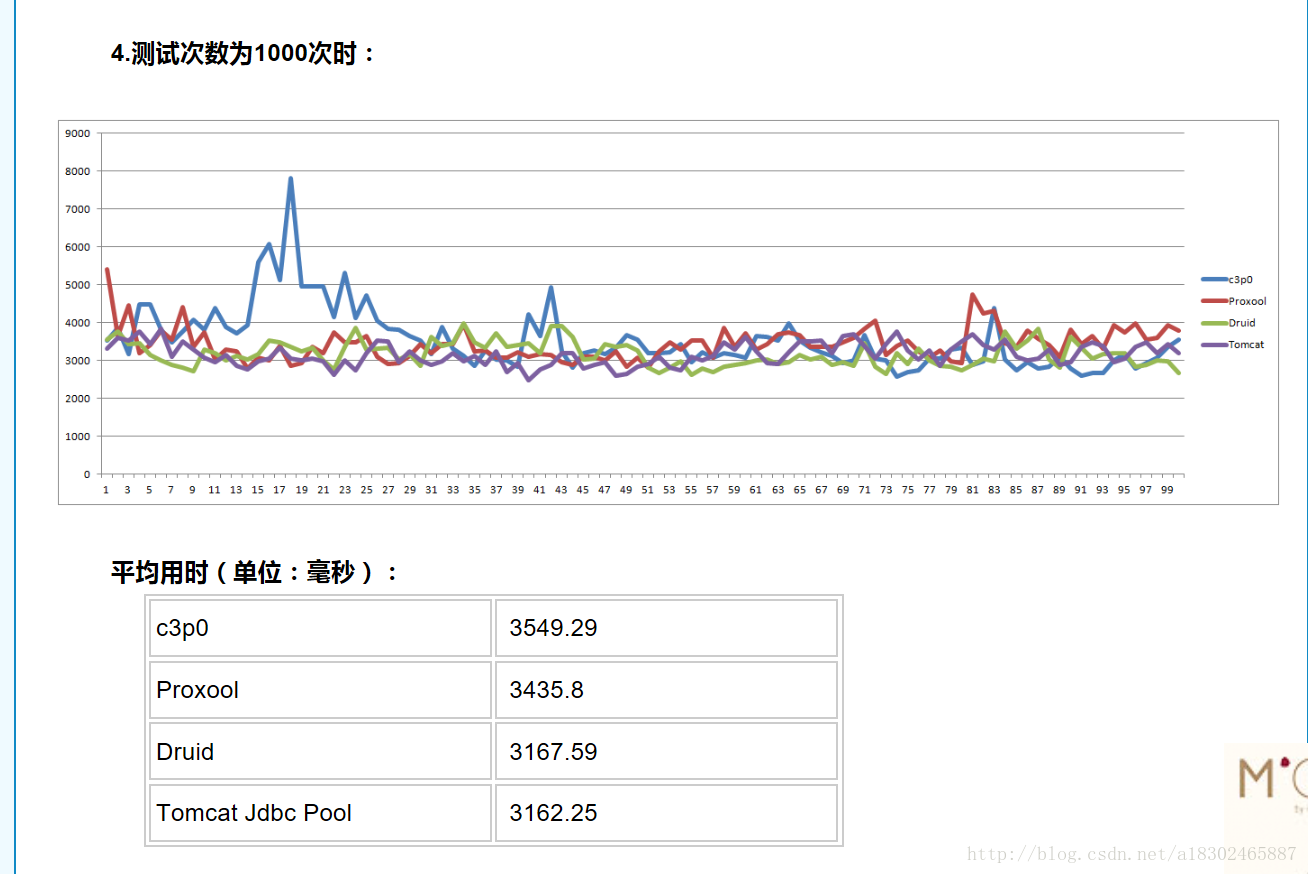
Task: Select the value 3549.29 cell
Action: point(666,628)
